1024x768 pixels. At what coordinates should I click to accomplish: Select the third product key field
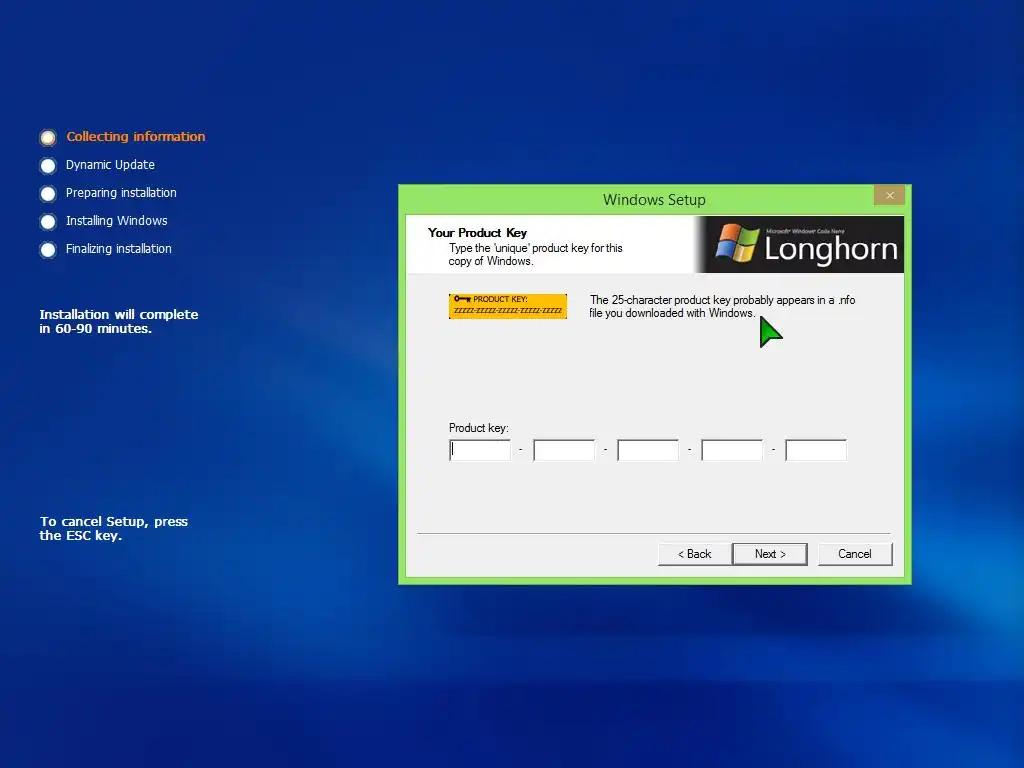(648, 450)
